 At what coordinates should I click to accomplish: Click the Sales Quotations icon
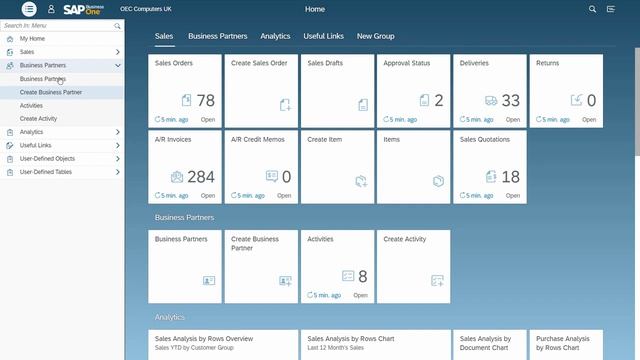(491, 176)
